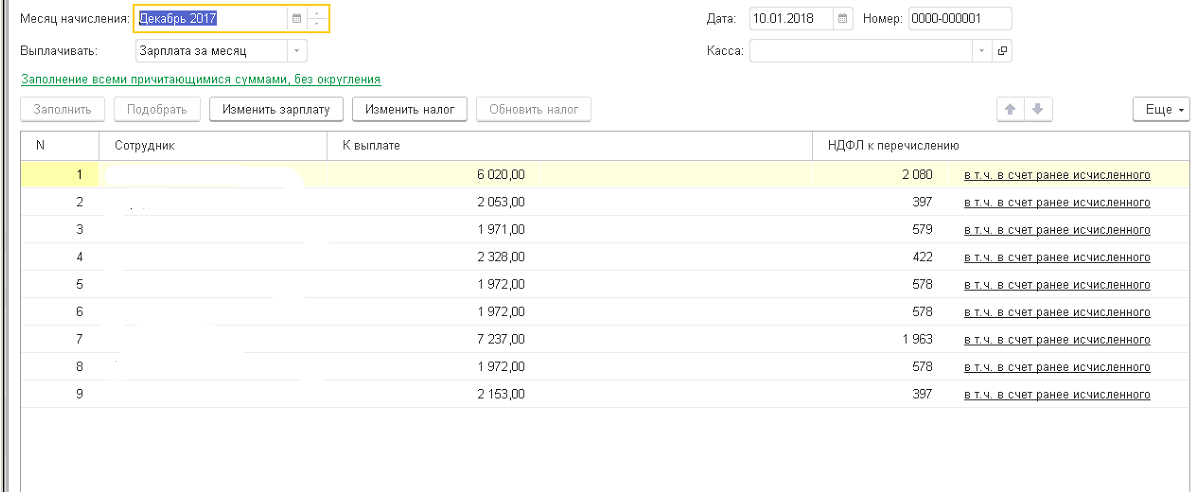Move row up with the arrow button
Viewport: 1195px width, 492px height.
[x=1010, y=109]
